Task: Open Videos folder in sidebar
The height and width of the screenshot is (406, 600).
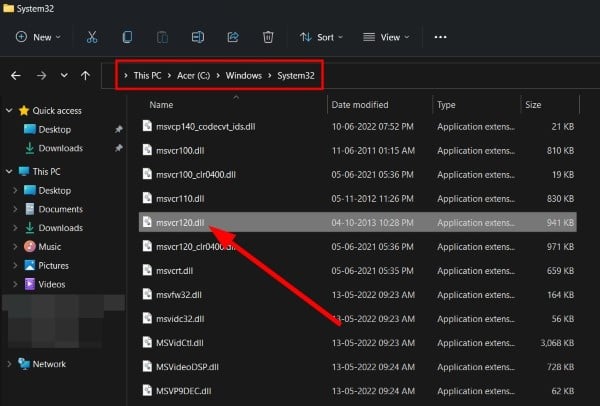Action: (52, 284)
